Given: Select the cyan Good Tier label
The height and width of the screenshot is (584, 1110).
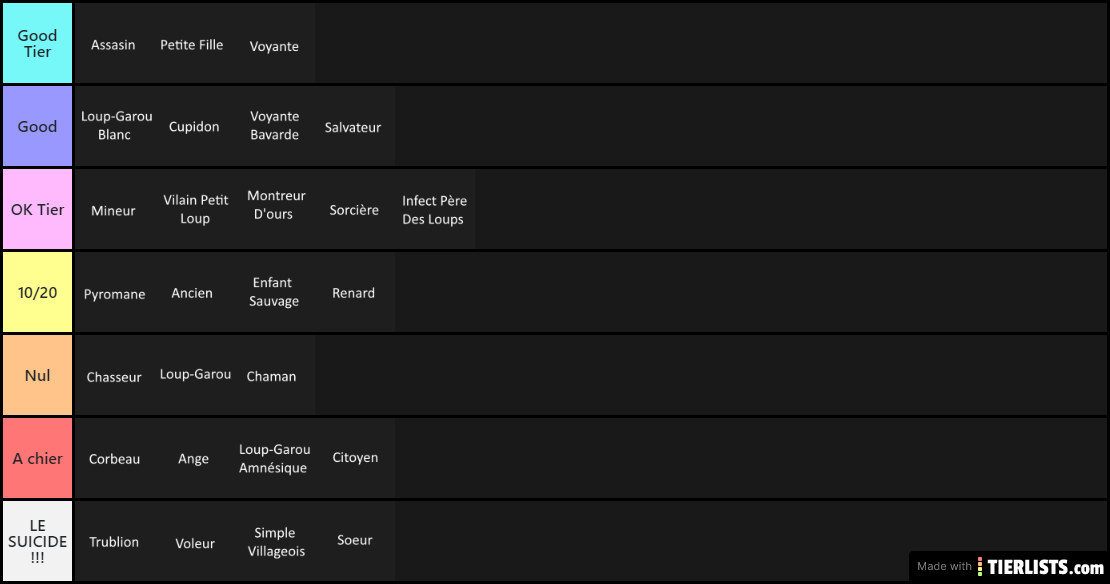Looking at the screenshot, I should [38, 43].
